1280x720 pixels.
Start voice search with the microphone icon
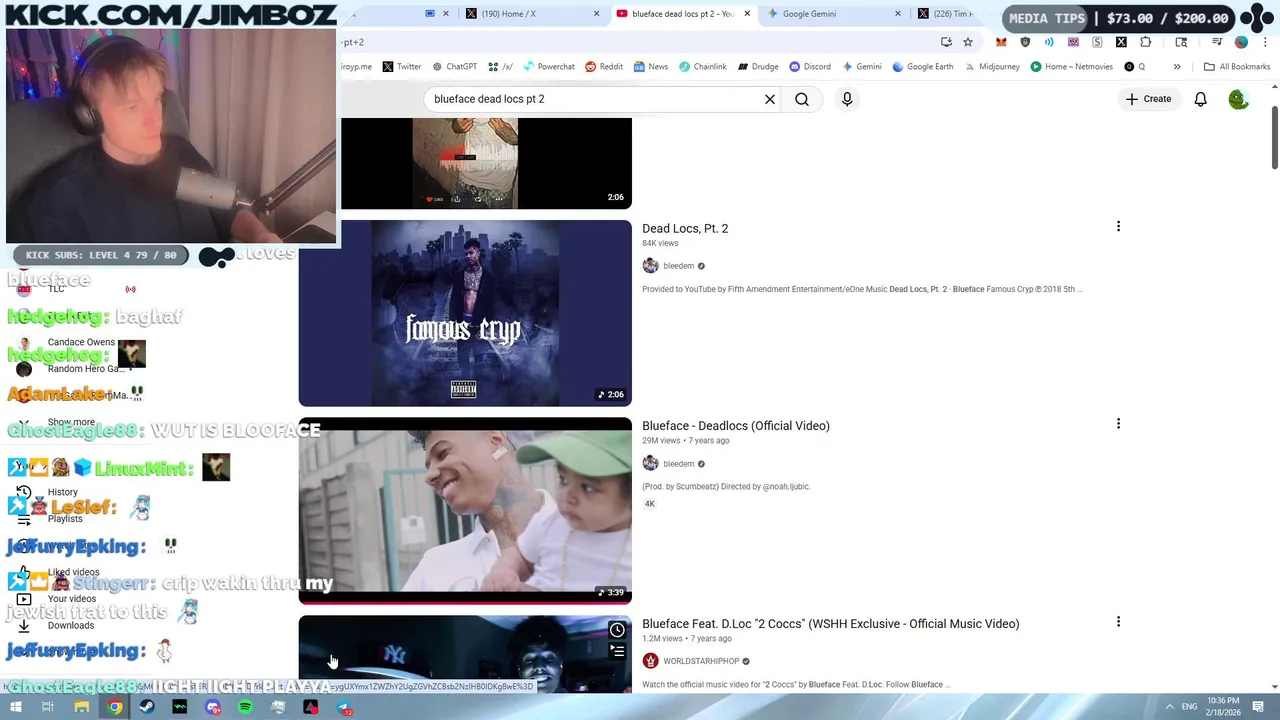pyautogui.click(x=847, y=99)
